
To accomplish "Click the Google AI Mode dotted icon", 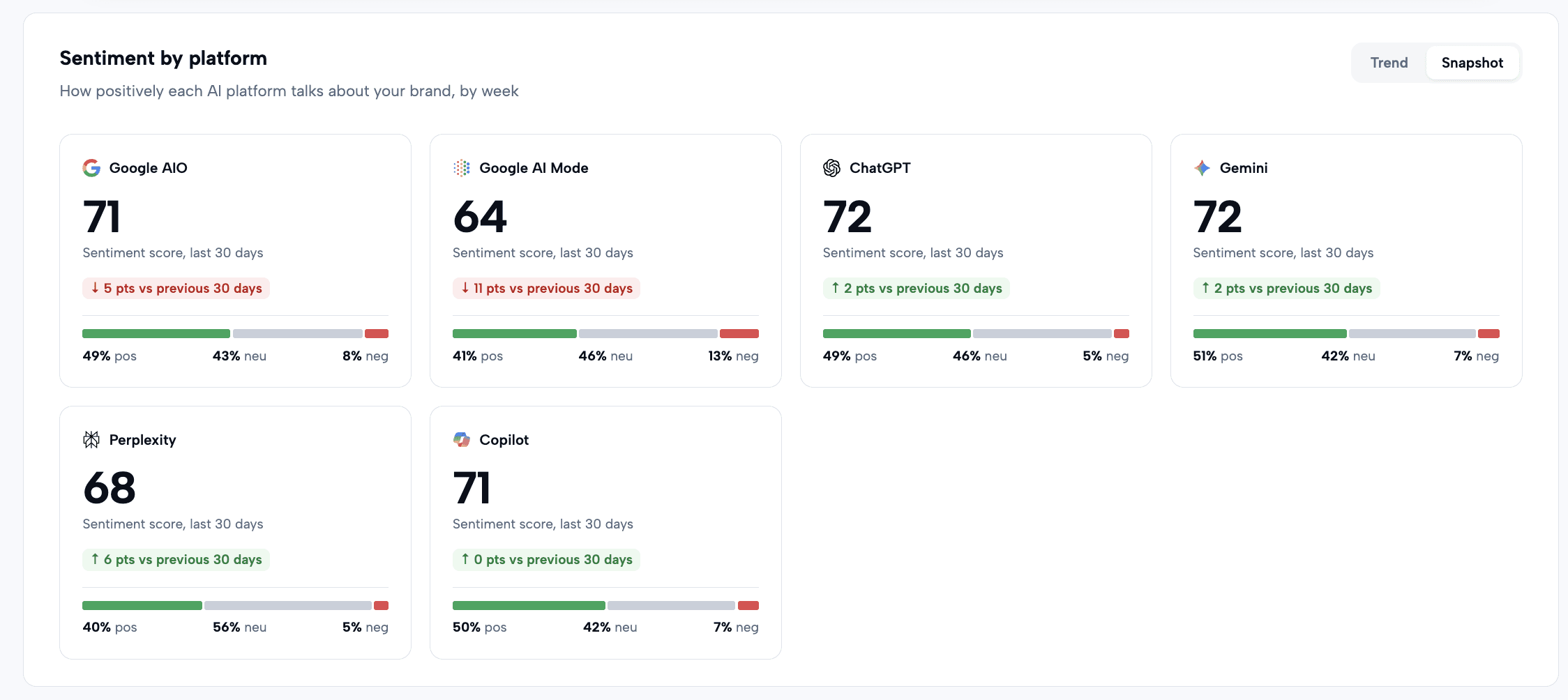I will [462, 168].
